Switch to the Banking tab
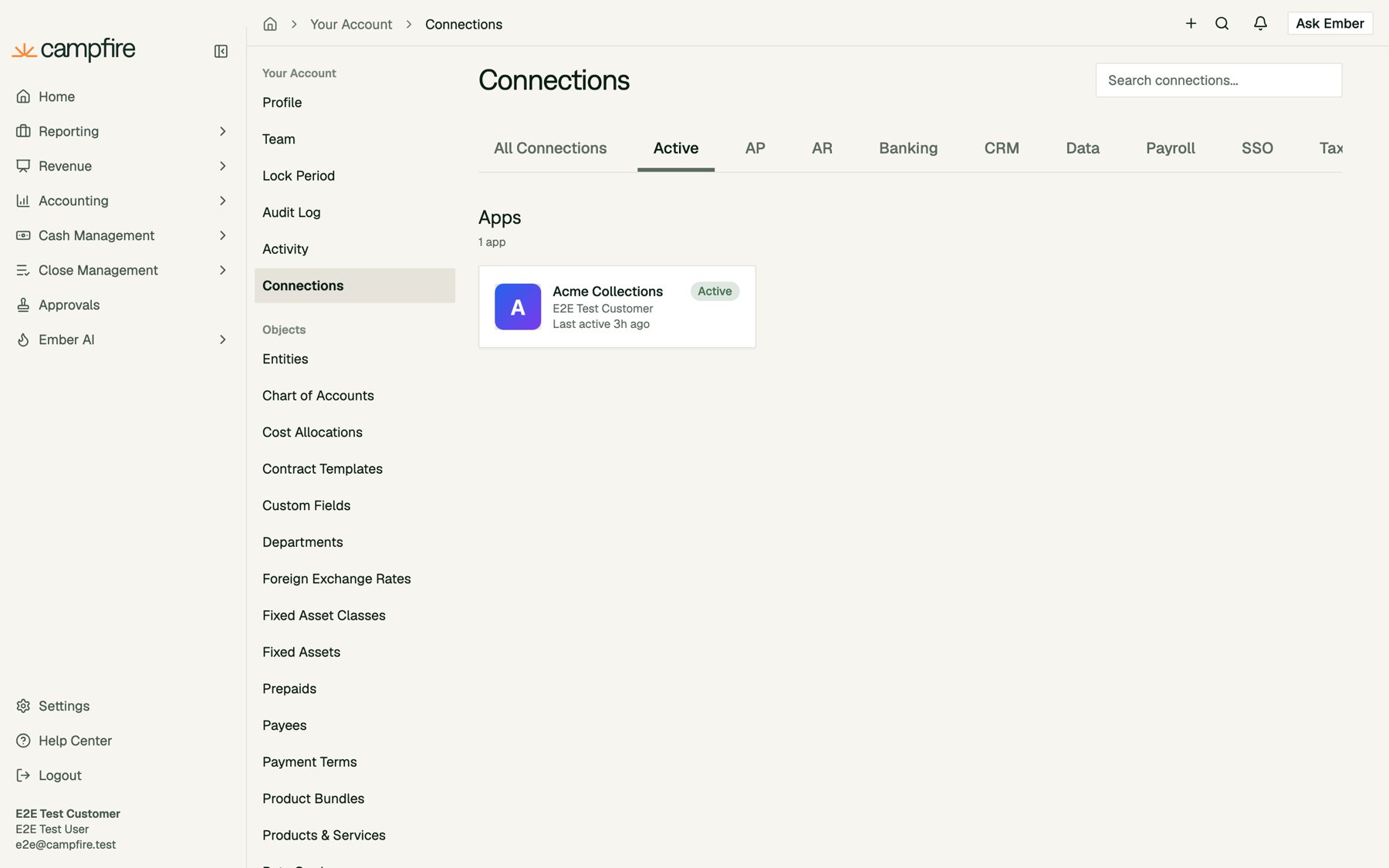1389x868 pixels. pyautogui.click(x=908, y=148)
